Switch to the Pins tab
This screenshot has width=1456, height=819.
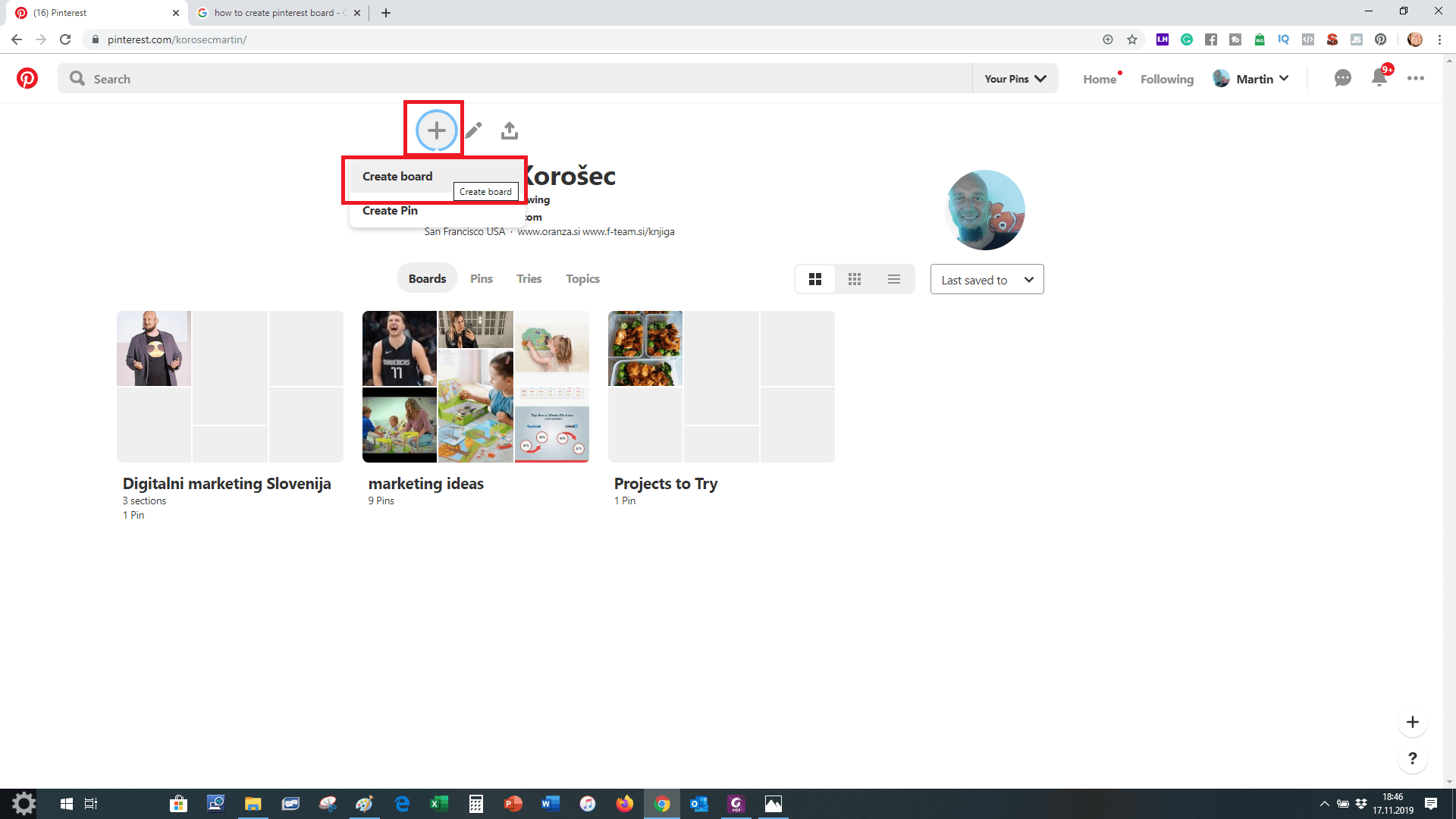click(x=481, y=279)
